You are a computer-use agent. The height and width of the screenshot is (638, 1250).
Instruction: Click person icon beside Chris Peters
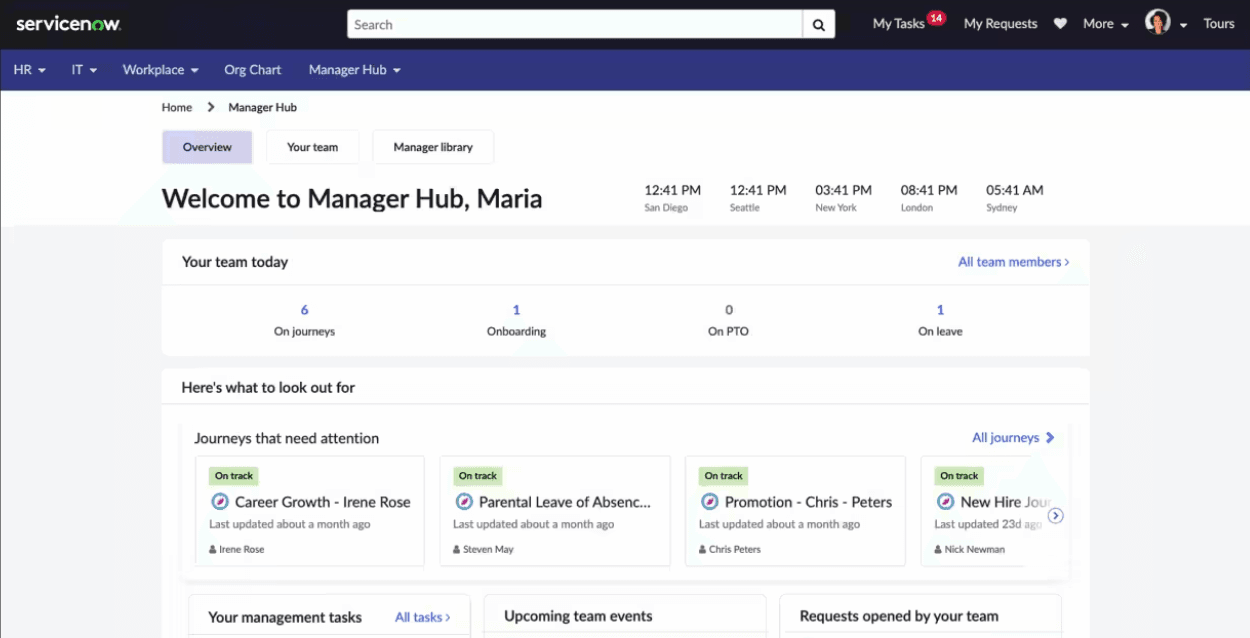pyautogui.click(x=703, y=550)
